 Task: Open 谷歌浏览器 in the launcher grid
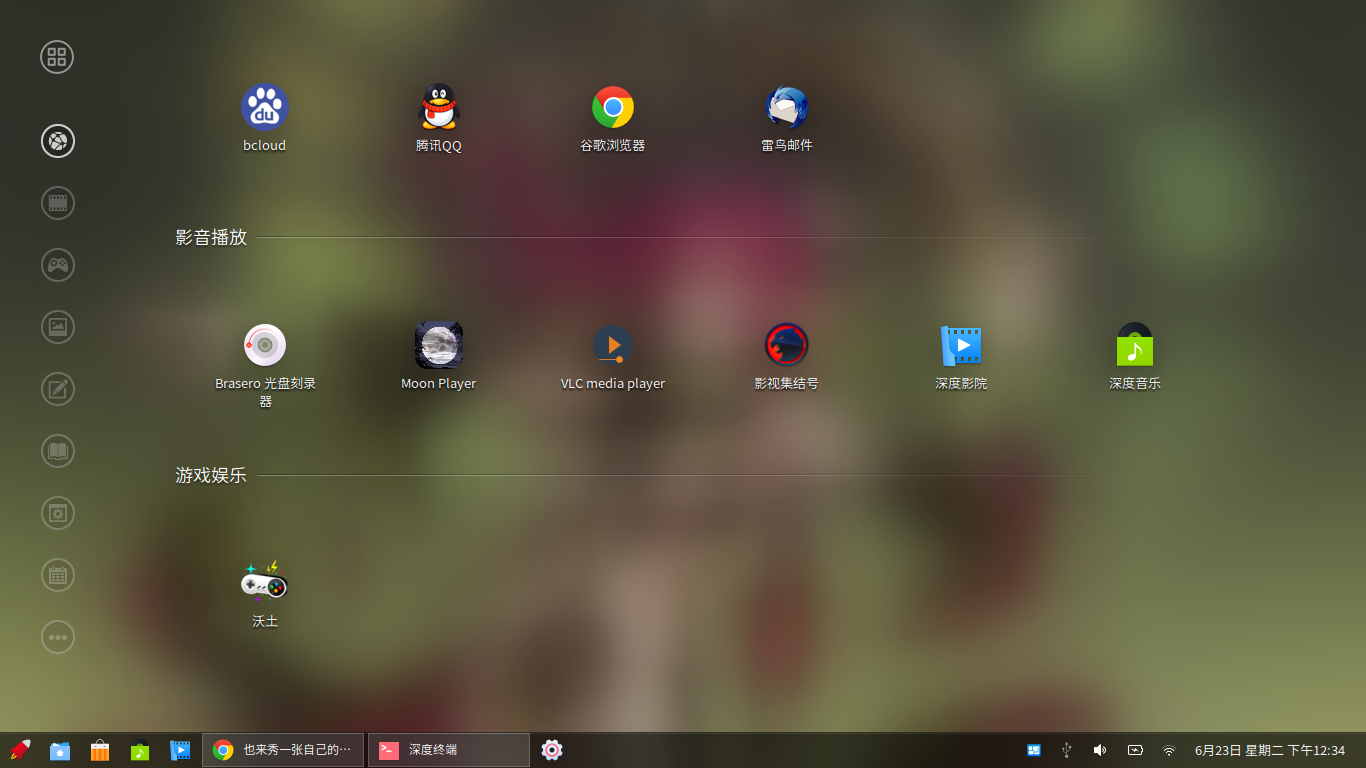coord(613,108)
